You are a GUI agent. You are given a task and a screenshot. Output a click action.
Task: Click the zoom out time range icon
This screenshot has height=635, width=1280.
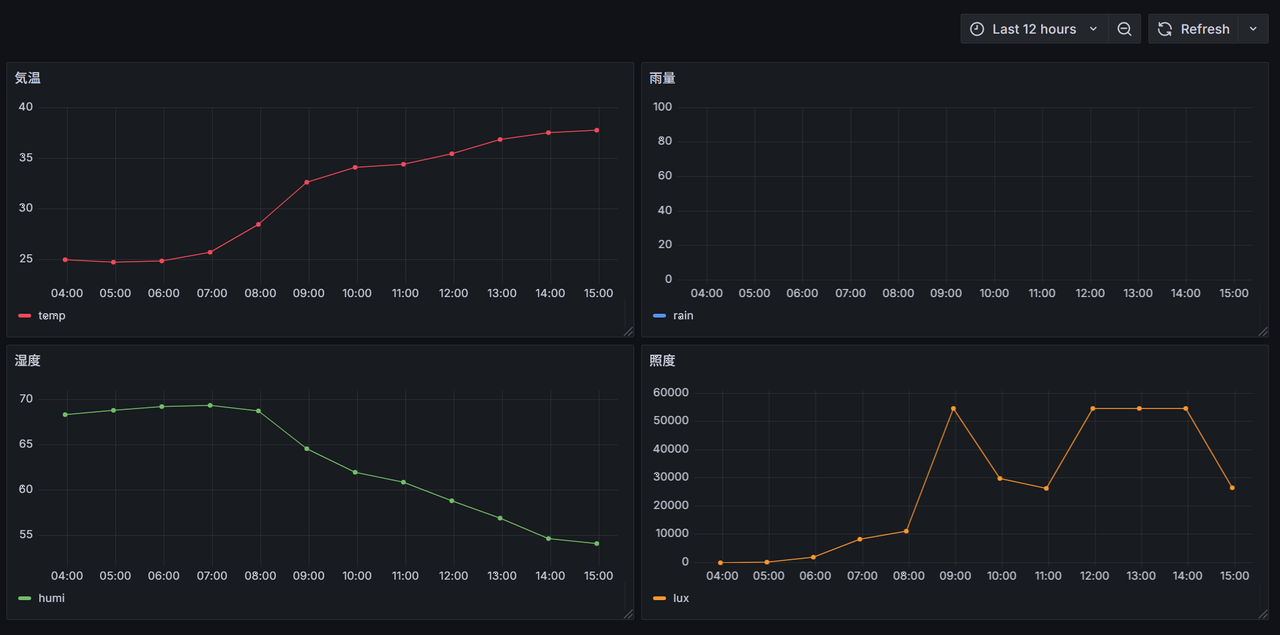(1124, 29)
